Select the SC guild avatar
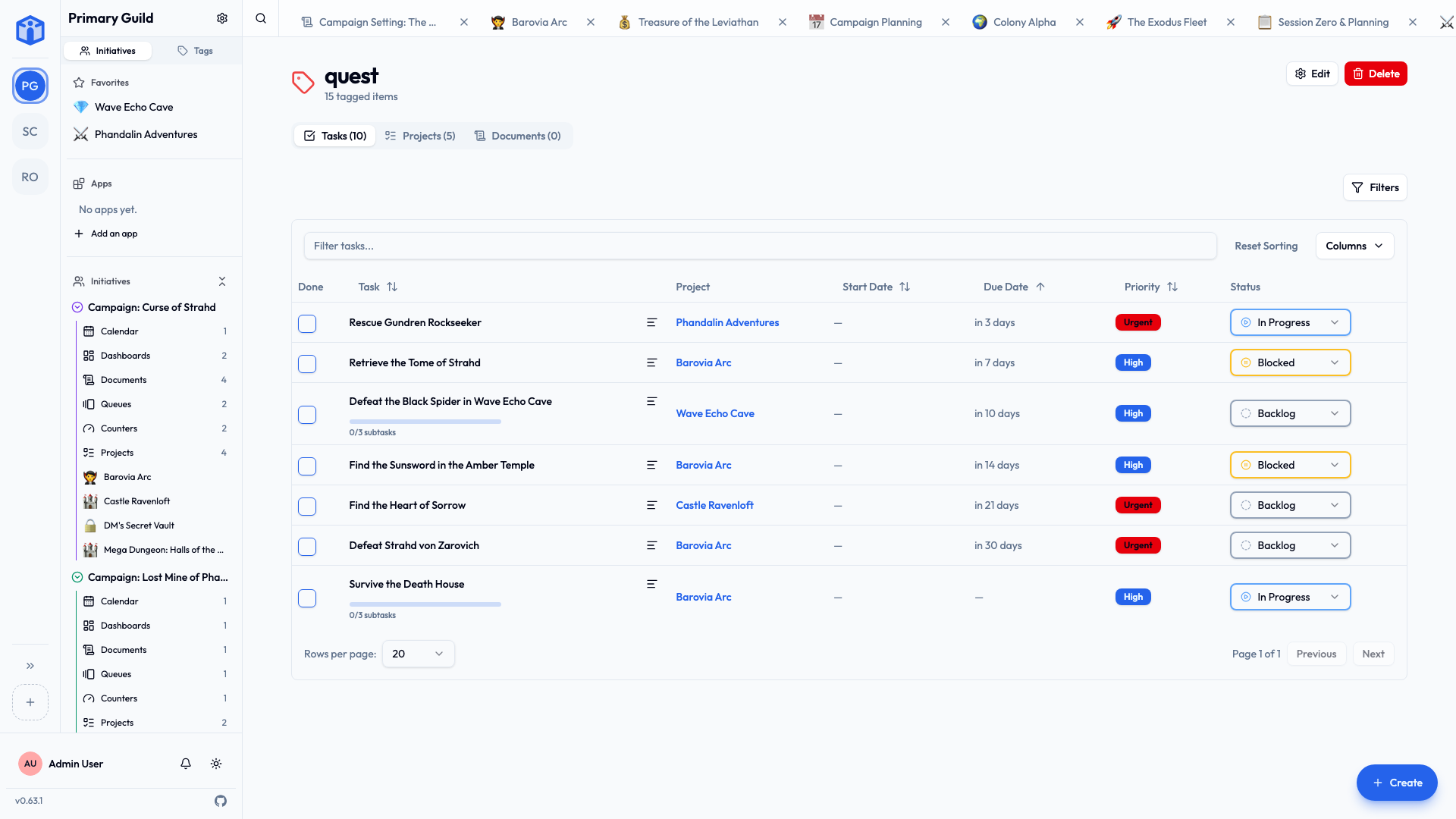This screenshot has height=819, width=1456. tap(30, 131)
